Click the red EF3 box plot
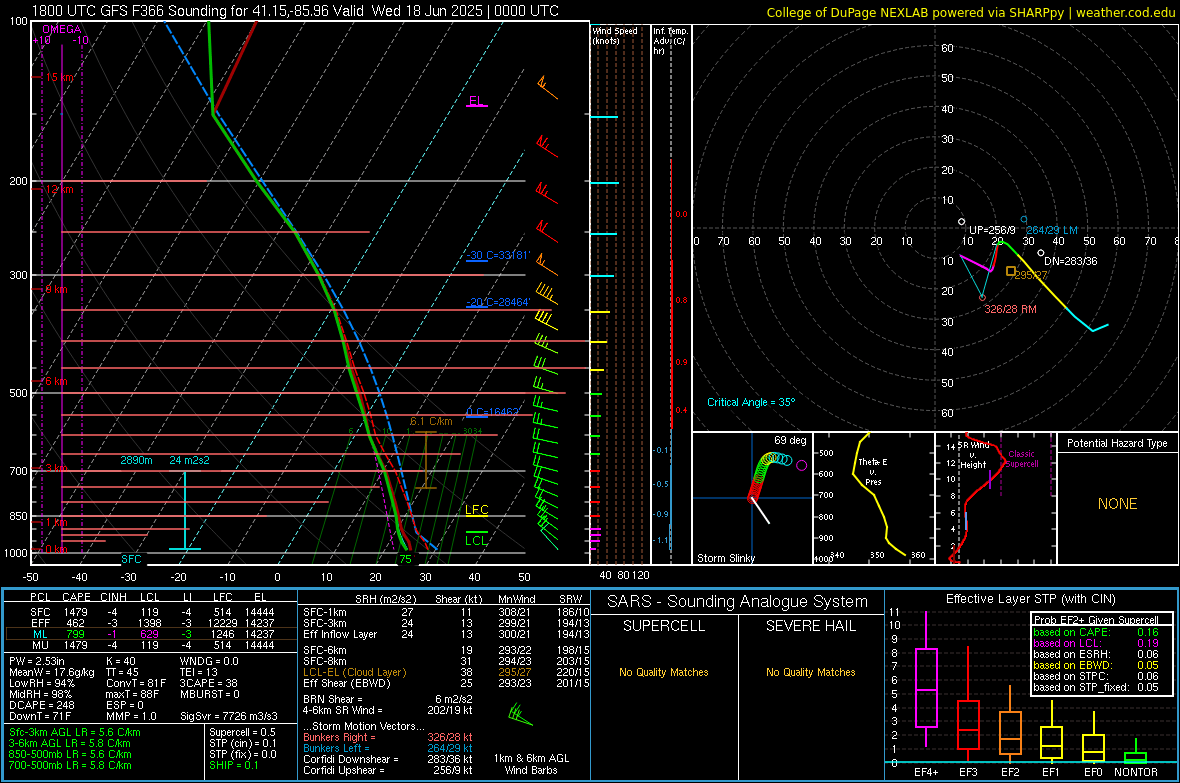Image resolution: width=1180 pixels, height=783 pixels. pos(968,724)
